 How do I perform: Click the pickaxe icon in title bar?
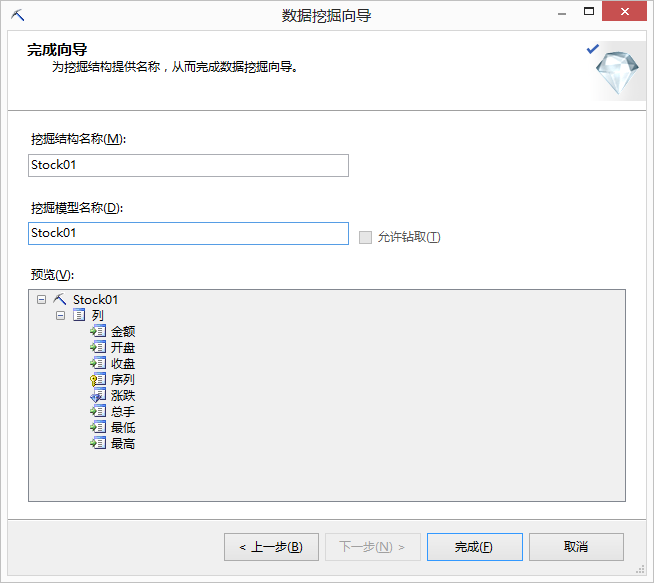18,15
